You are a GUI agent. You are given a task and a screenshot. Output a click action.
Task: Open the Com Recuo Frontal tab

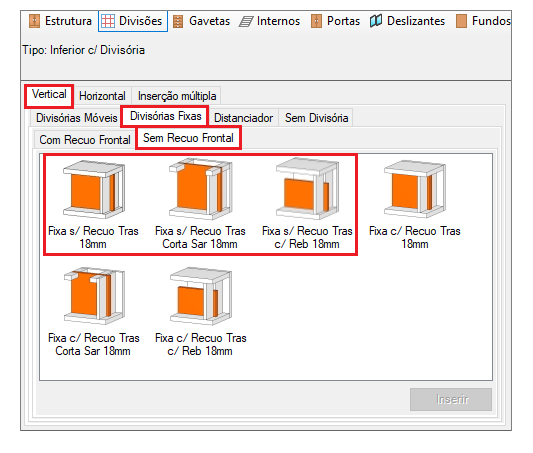click(85, 140)
